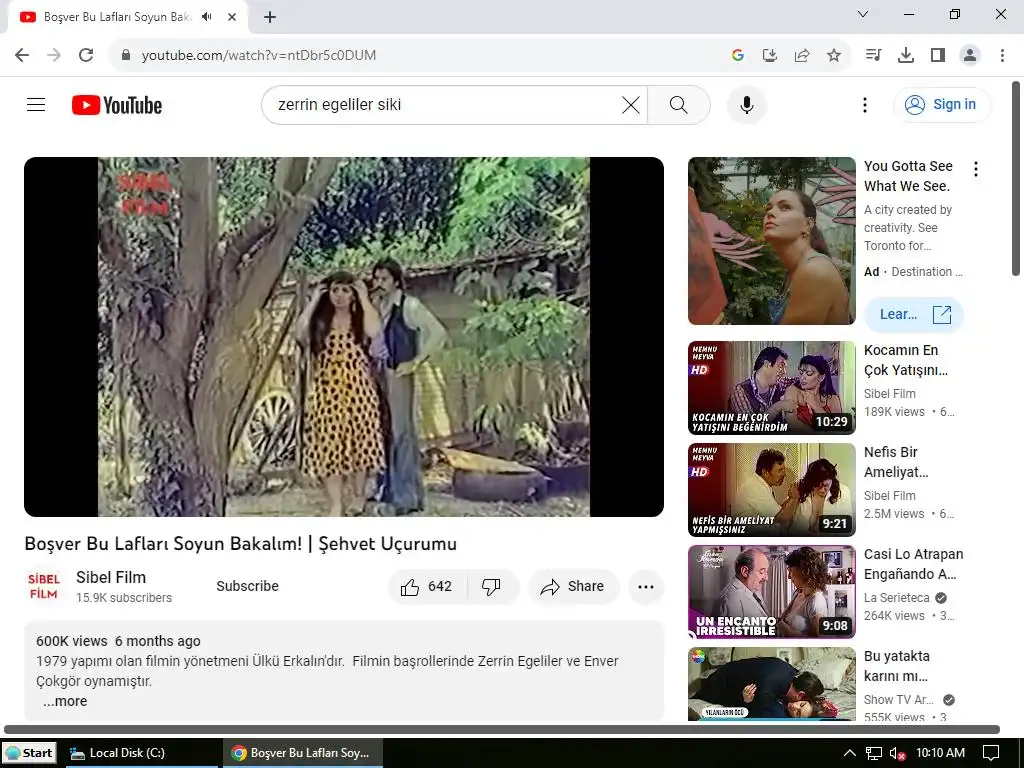Open the Sibel Film channel avatar
This screenshot has height=768, width=1024.
(43, 586)
